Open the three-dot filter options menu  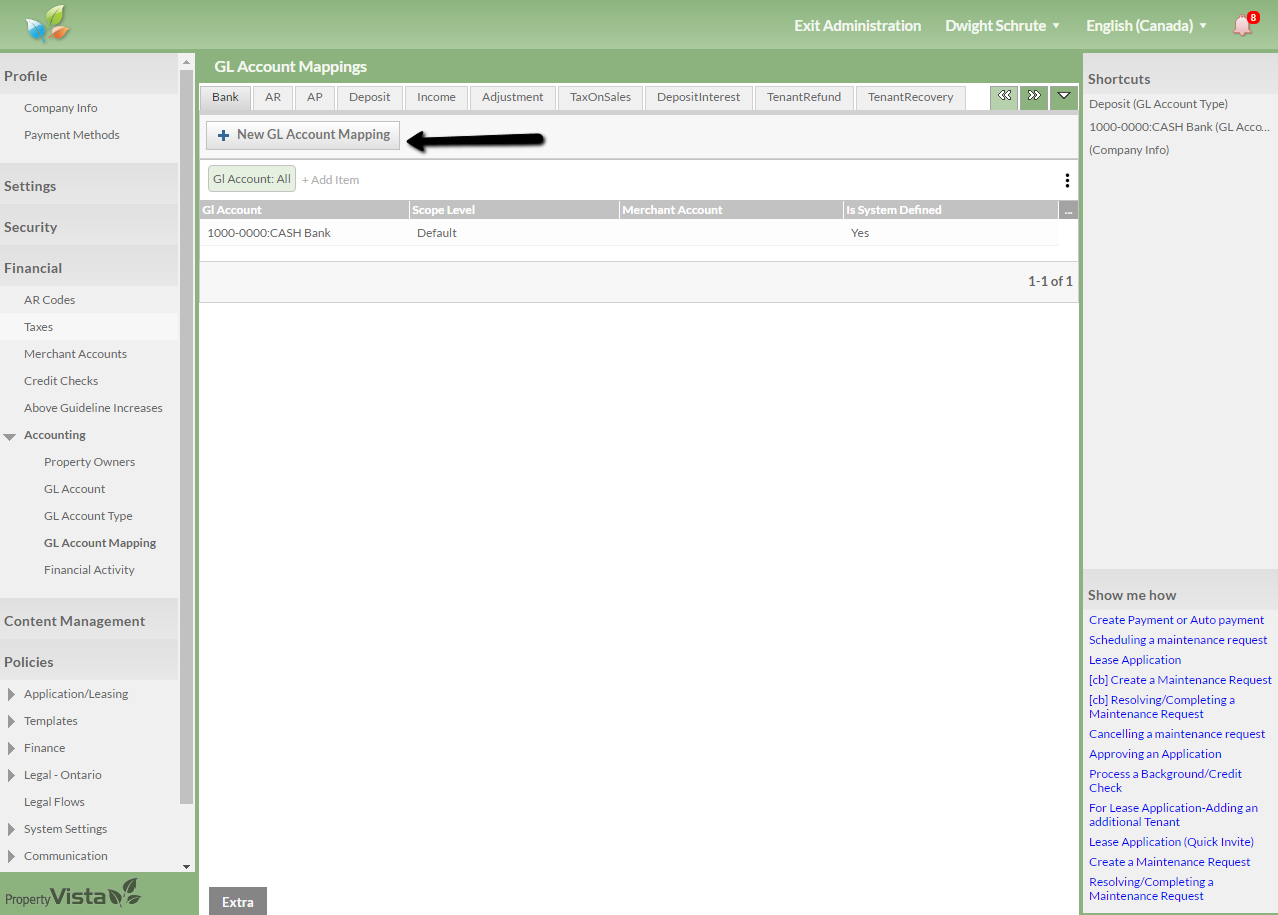[x=1066, y=180]
